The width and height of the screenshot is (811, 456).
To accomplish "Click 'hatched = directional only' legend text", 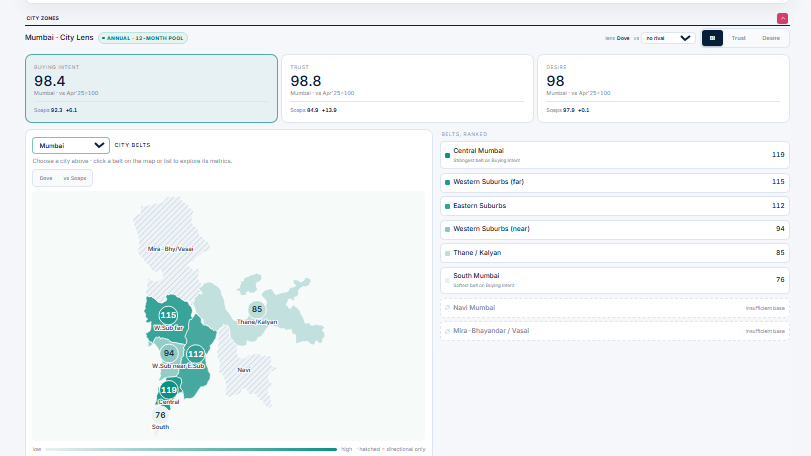I will click(x=393, y=449).
